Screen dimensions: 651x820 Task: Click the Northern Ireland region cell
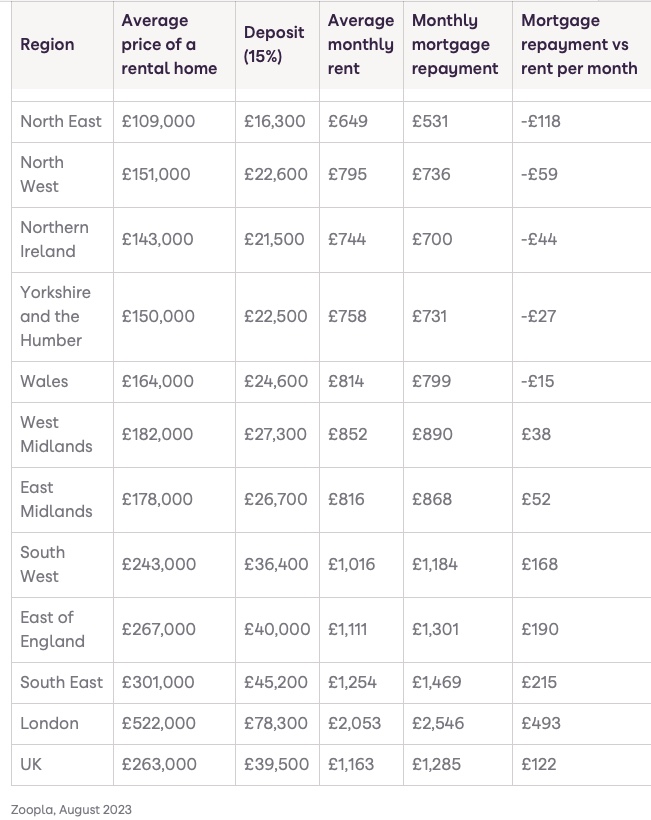click(54, 239)
